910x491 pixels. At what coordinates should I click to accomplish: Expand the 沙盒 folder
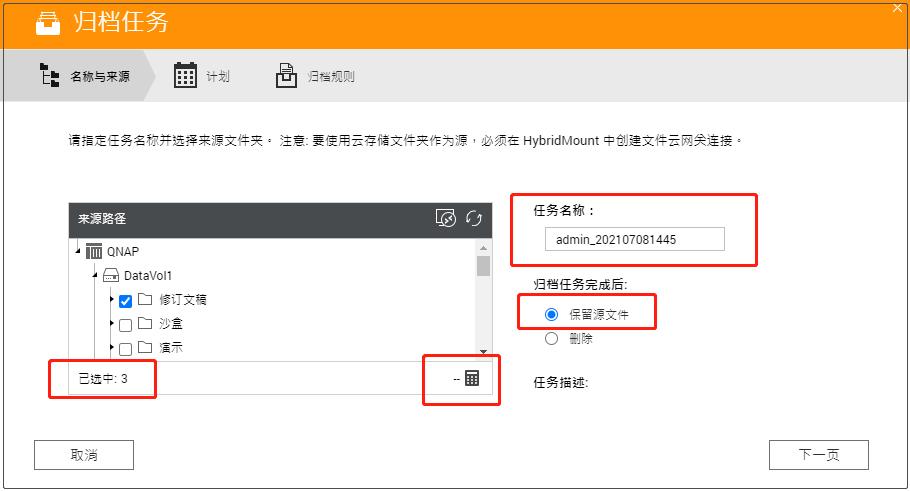pyautogui.click(x=111, y=323)
